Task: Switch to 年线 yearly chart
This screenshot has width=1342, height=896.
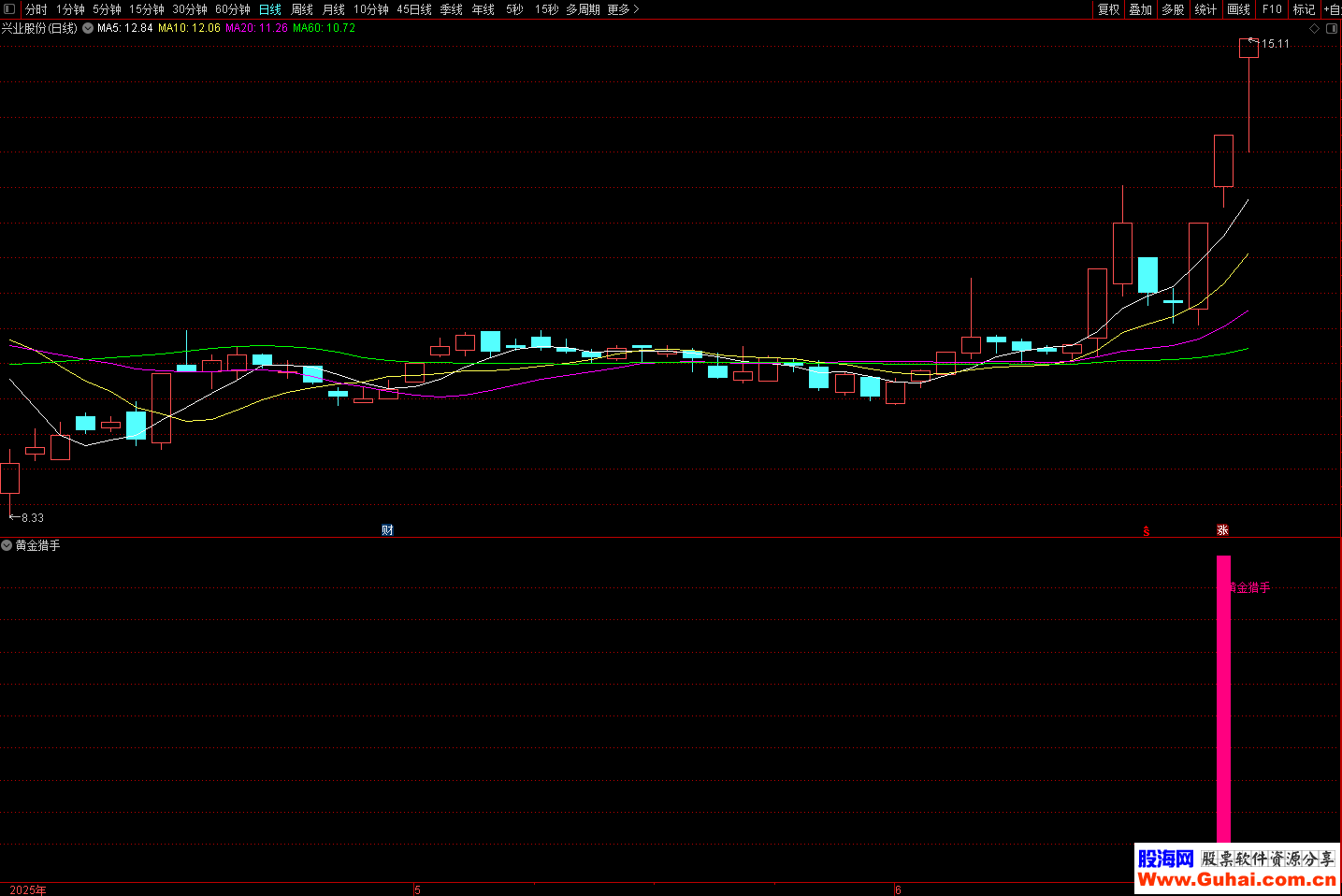Action: point(483,9)
